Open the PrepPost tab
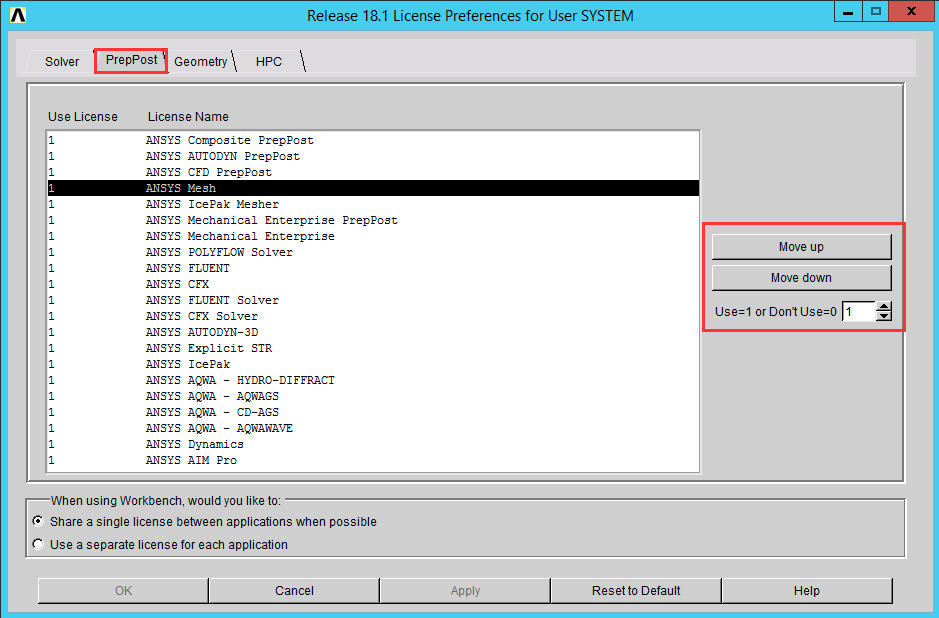 [x=131, y=60]
